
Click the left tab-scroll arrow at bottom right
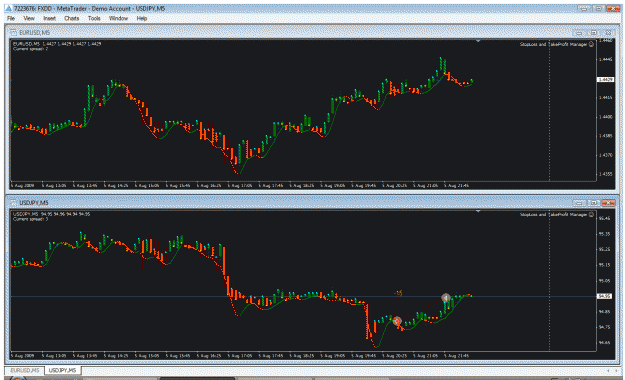point(609,370)
